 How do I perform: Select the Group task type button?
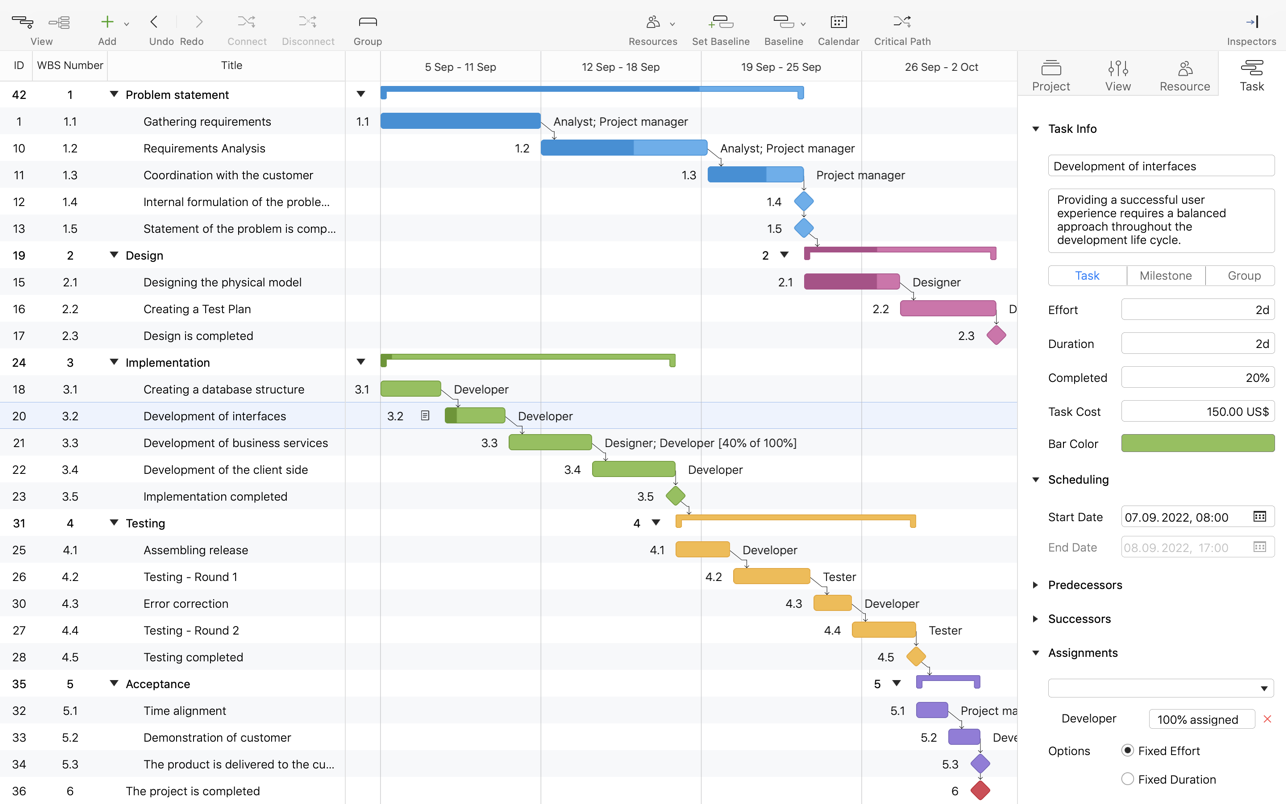[x=1243, y=276]
